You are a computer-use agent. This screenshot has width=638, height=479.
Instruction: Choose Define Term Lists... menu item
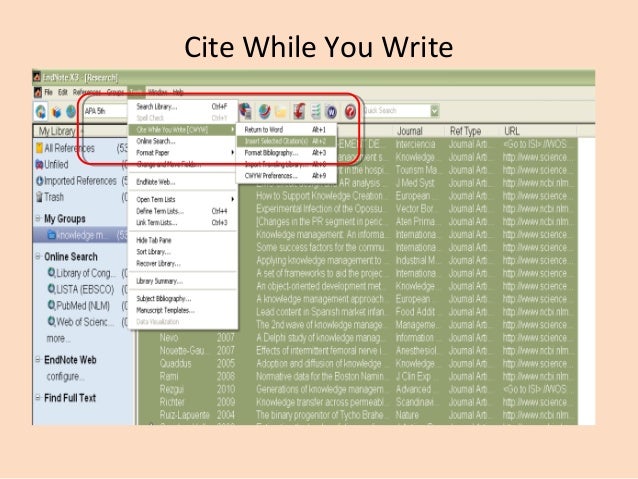[182, 211]
